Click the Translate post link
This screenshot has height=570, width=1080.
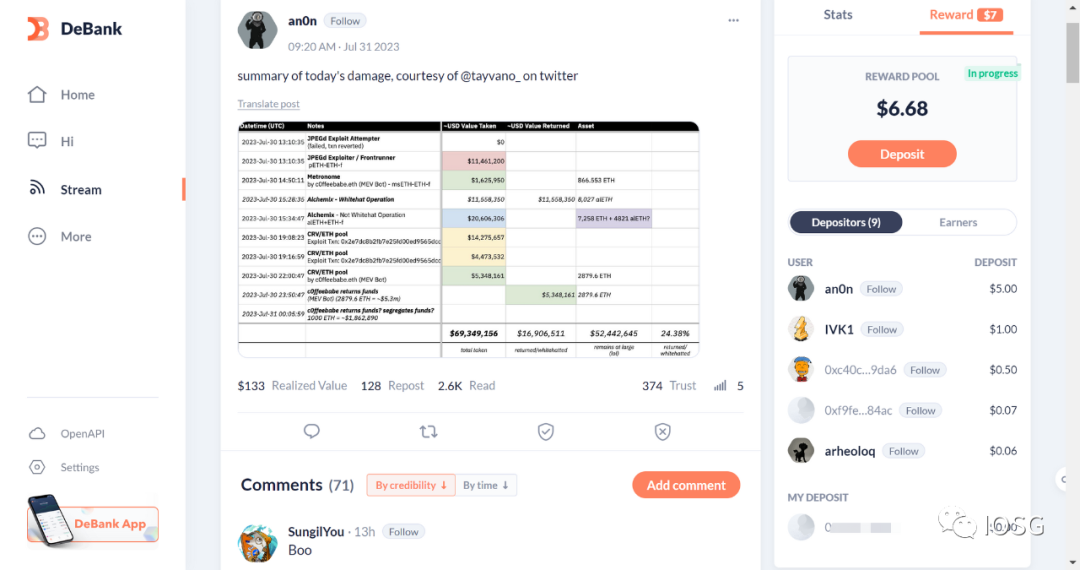268,104
